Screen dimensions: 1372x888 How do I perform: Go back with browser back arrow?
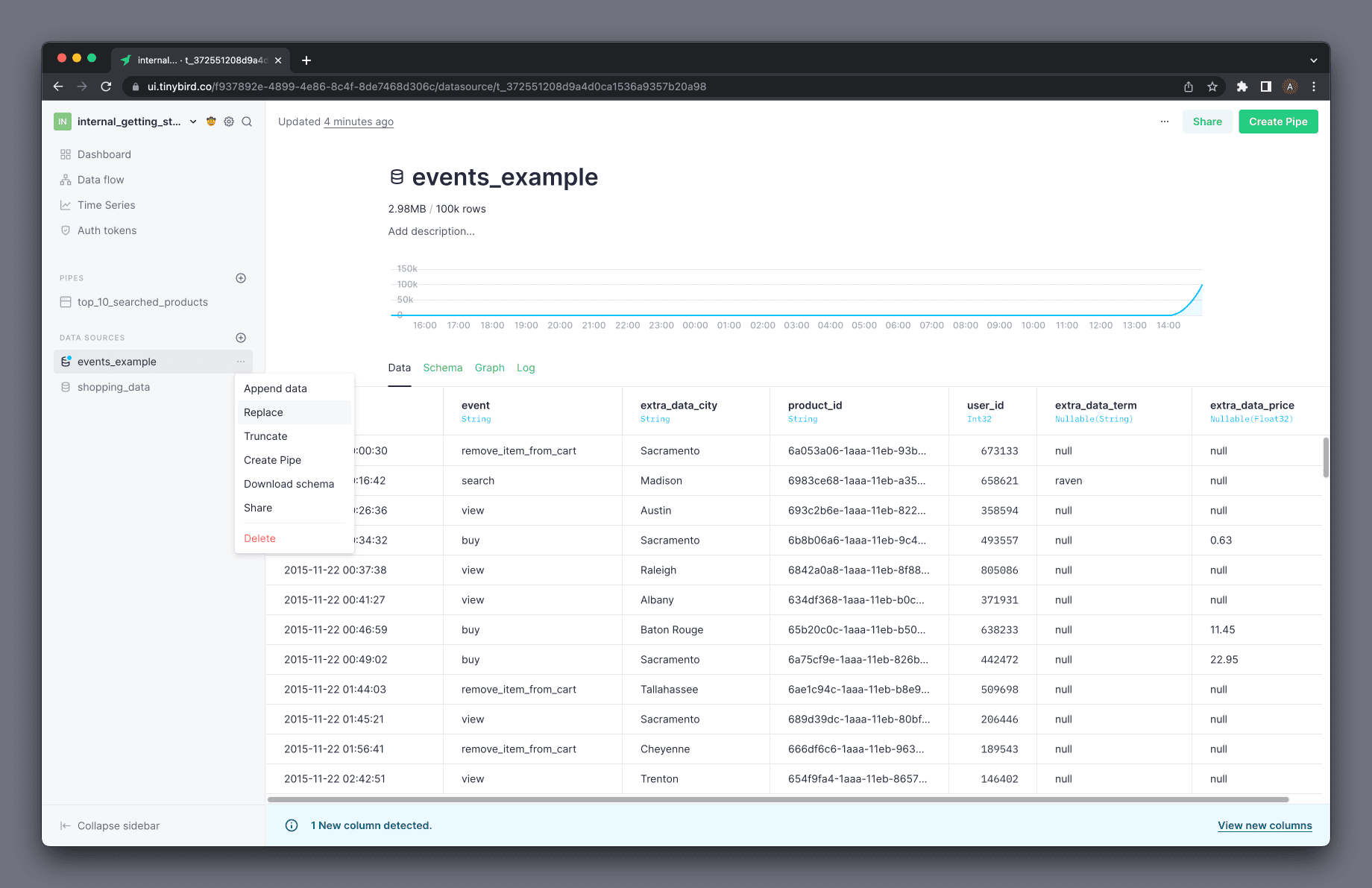(x=58, y=86)
